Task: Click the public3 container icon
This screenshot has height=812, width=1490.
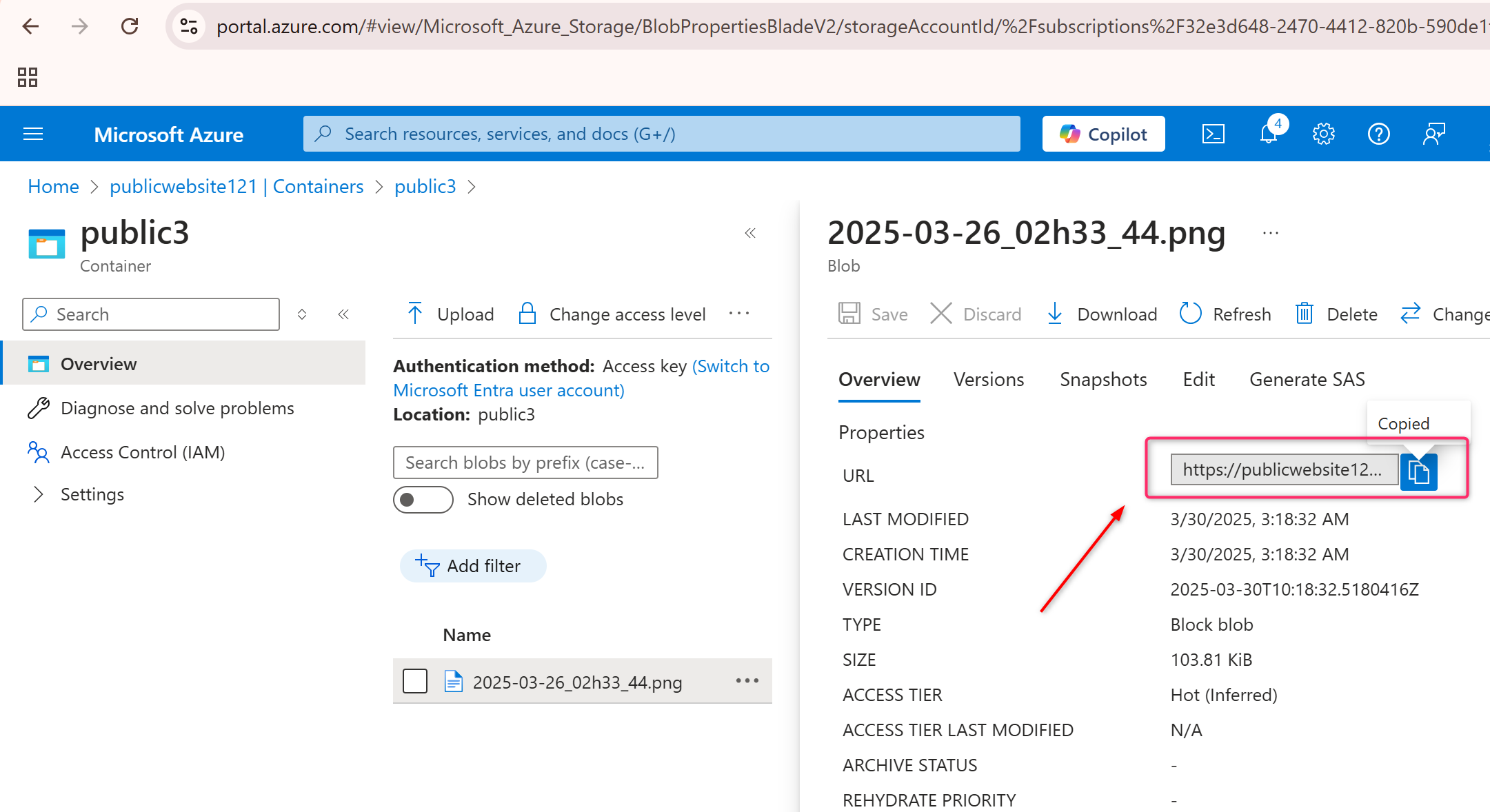Action: pyautogui.click(x=47, y=243)
